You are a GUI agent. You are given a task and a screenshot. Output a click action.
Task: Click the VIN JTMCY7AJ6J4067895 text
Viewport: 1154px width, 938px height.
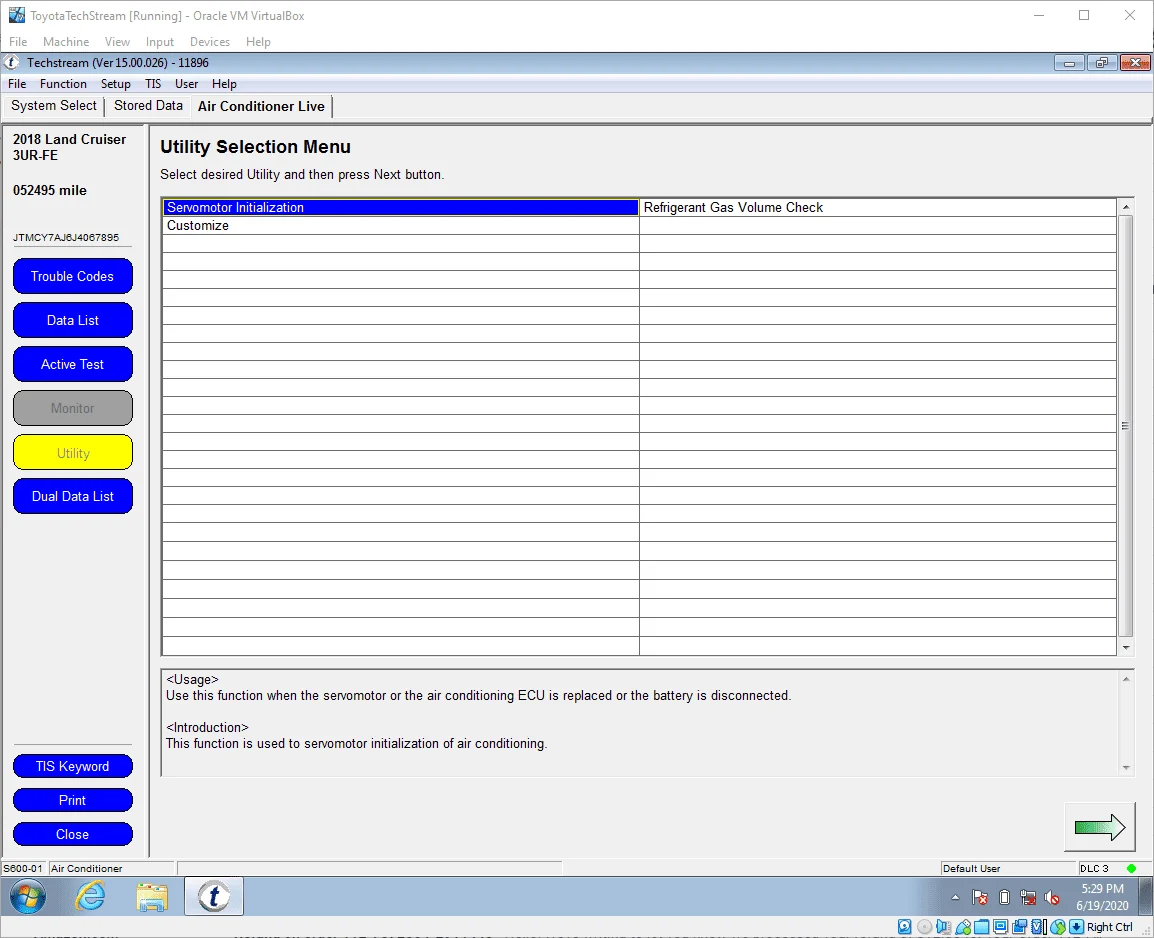[66, 238]
